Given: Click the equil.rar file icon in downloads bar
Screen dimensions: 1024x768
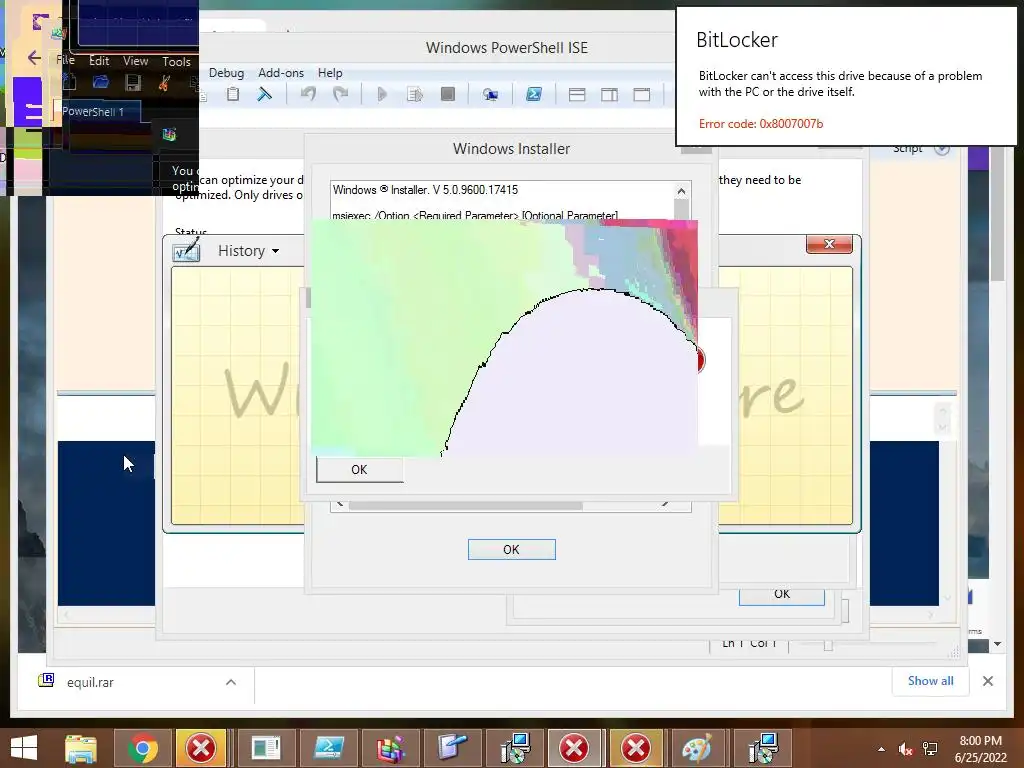Looking at the screenshot, I should pos(46,680).
